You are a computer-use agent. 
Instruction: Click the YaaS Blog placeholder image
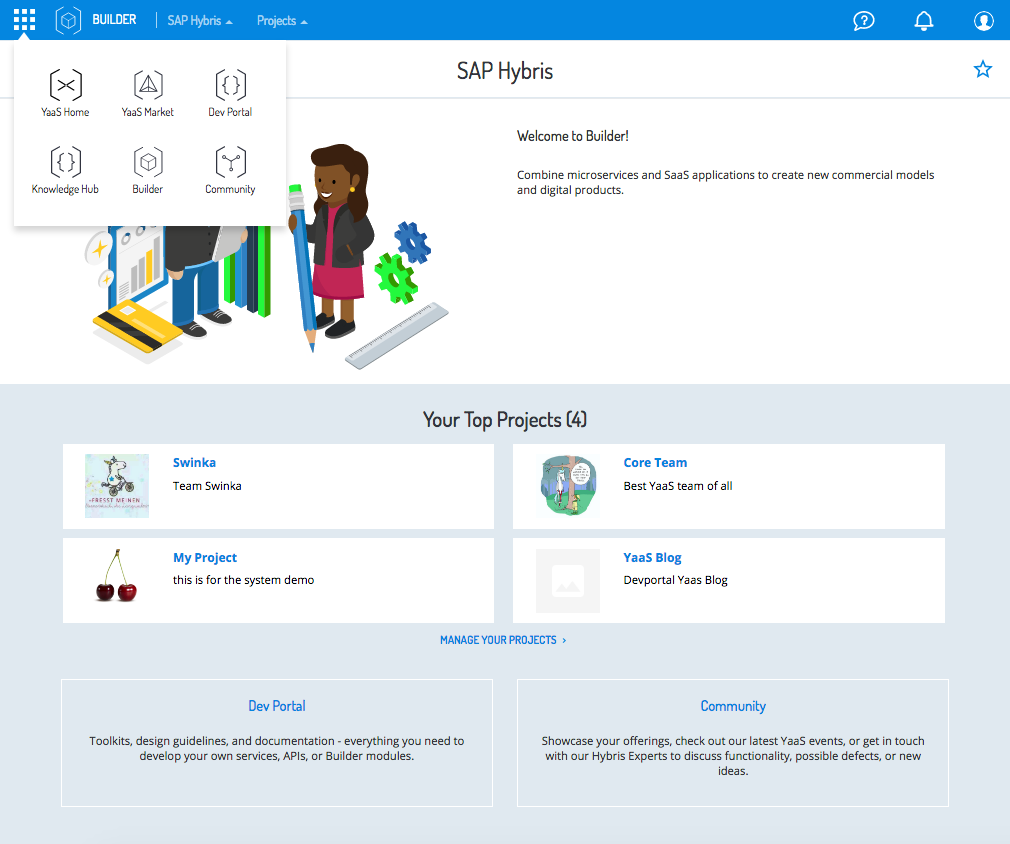click(567, 580)
